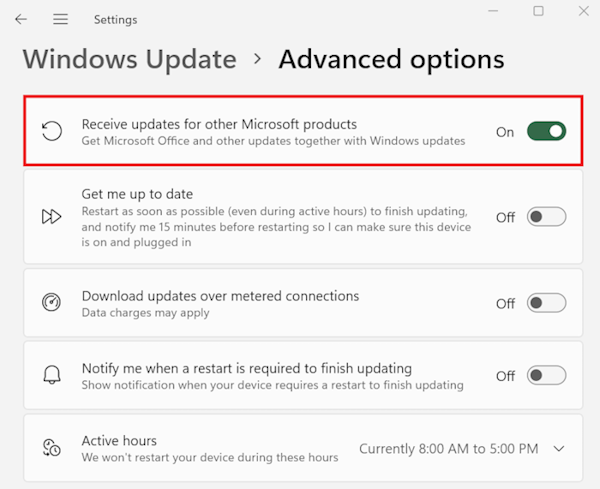Click the bell icon for restart notification
Screen dimensions: 600x489
[51, 376]
